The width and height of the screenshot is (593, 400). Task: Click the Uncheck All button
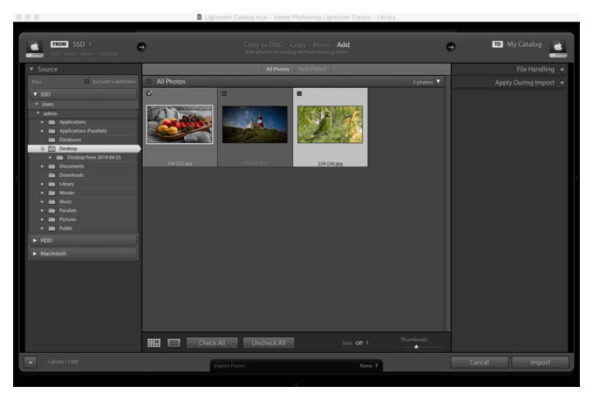269,343
